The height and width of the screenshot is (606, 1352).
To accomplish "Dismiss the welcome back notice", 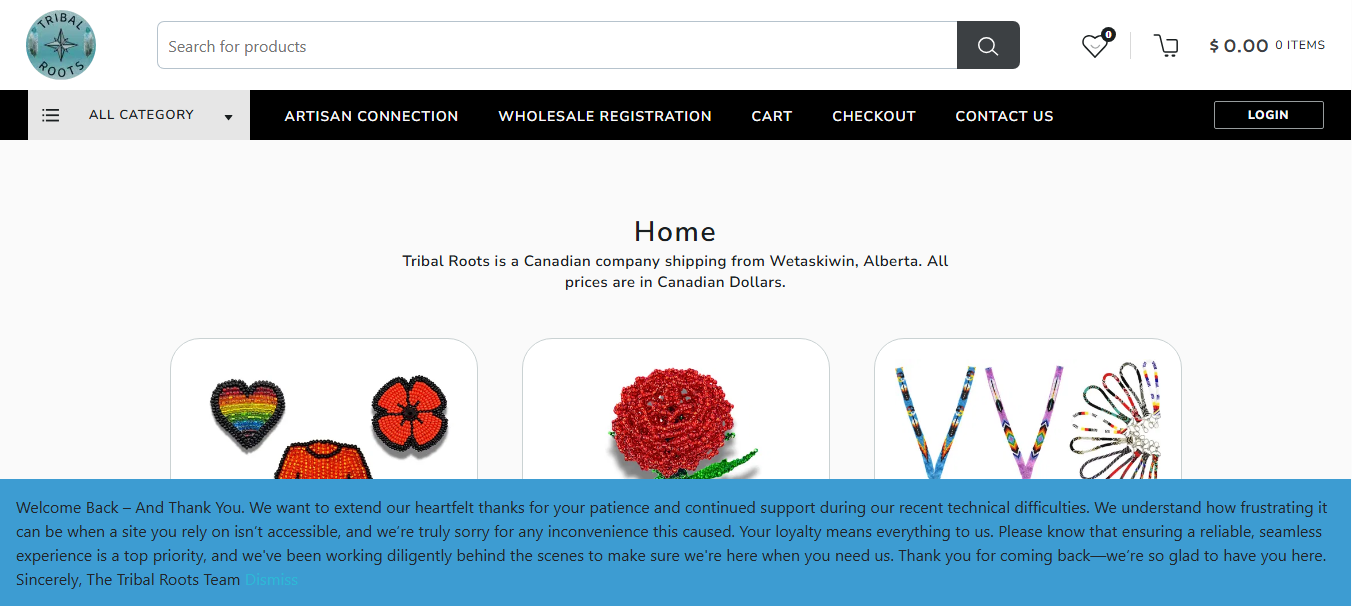I will pos(272,580).
